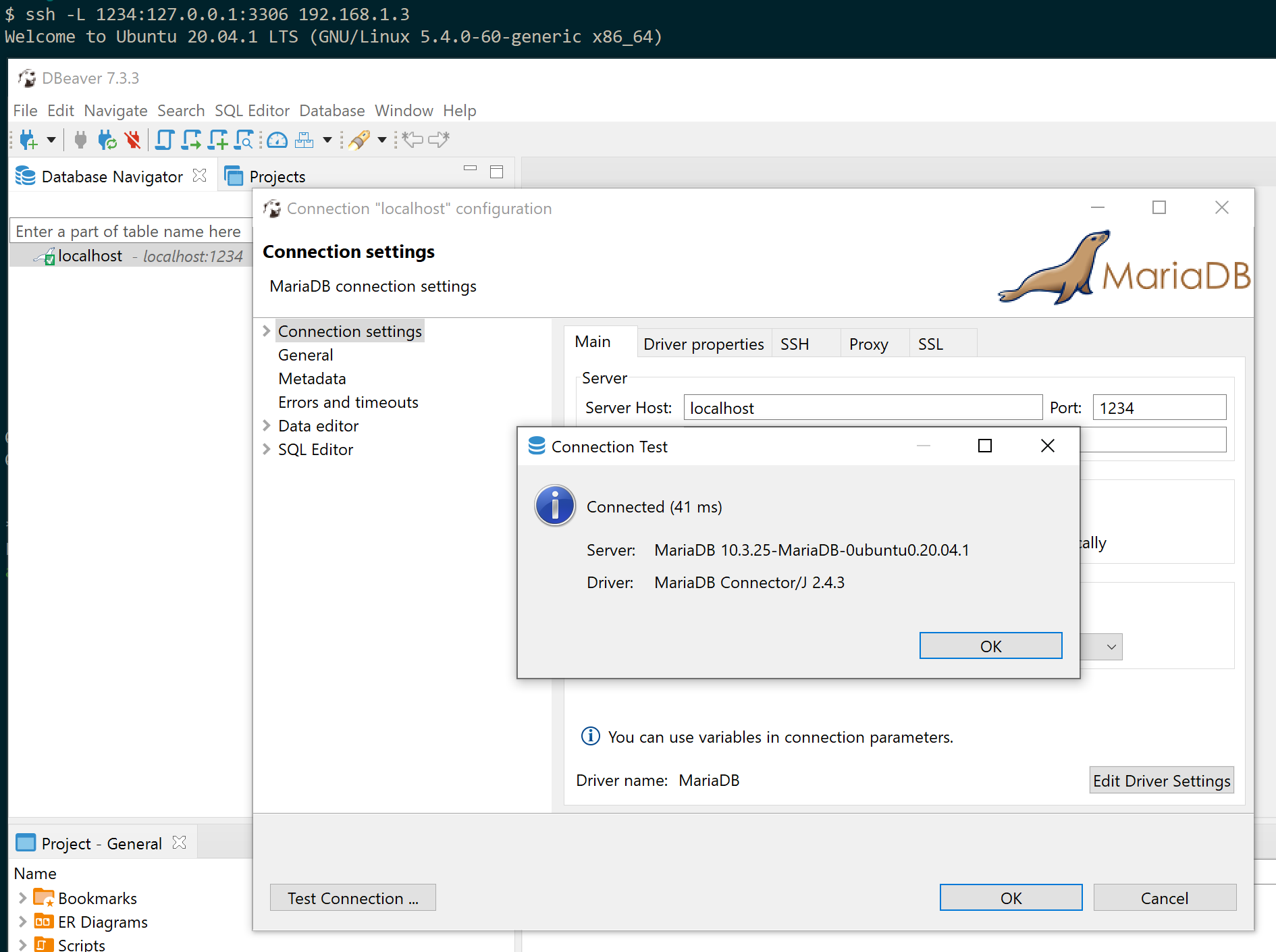
Task: Maximize the navigator panel view
Action: tap(496, 171)
